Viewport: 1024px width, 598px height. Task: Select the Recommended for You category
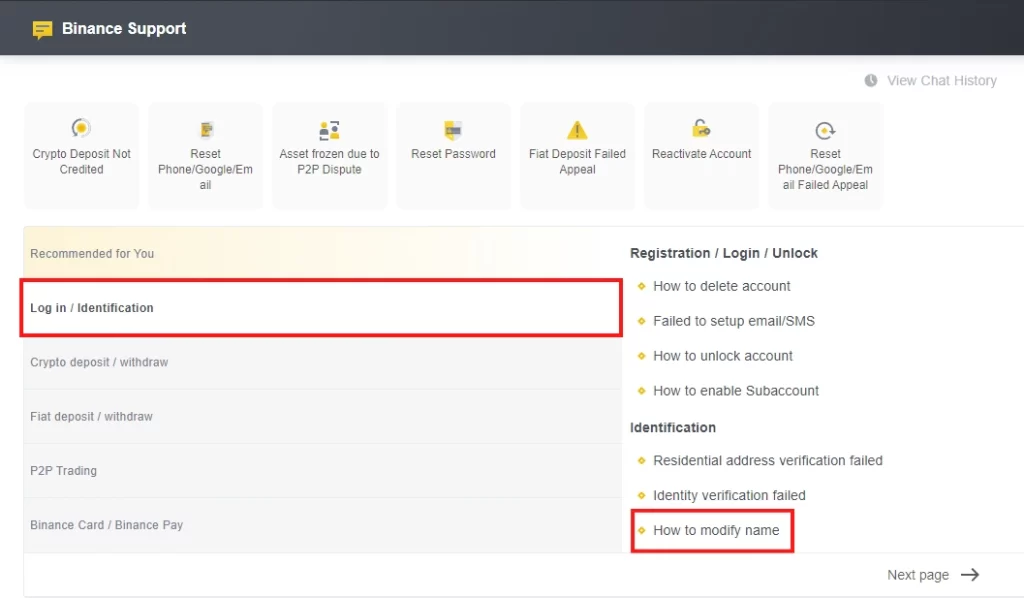pyautogui.click(x=323, y=253)
